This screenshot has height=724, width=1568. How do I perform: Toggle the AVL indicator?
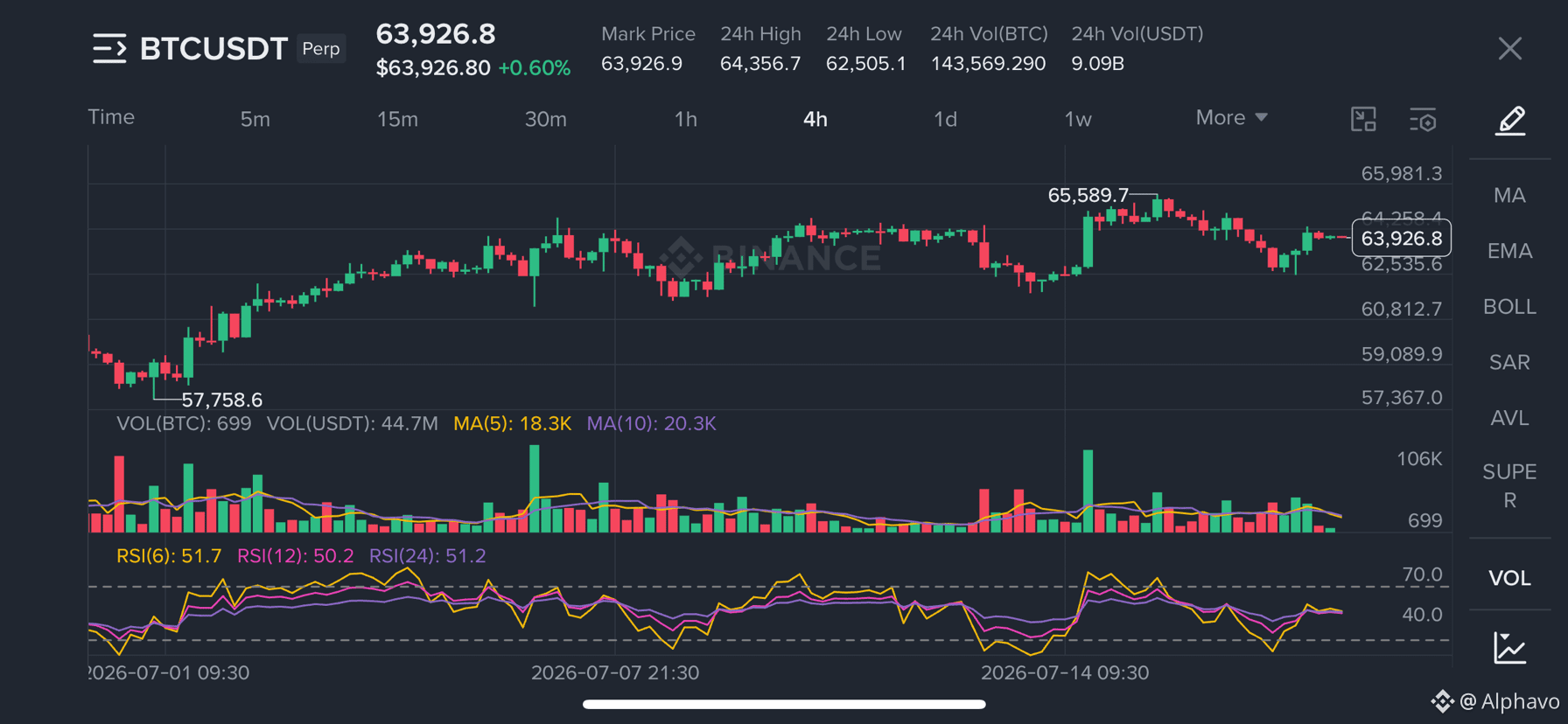[1509, 418]
